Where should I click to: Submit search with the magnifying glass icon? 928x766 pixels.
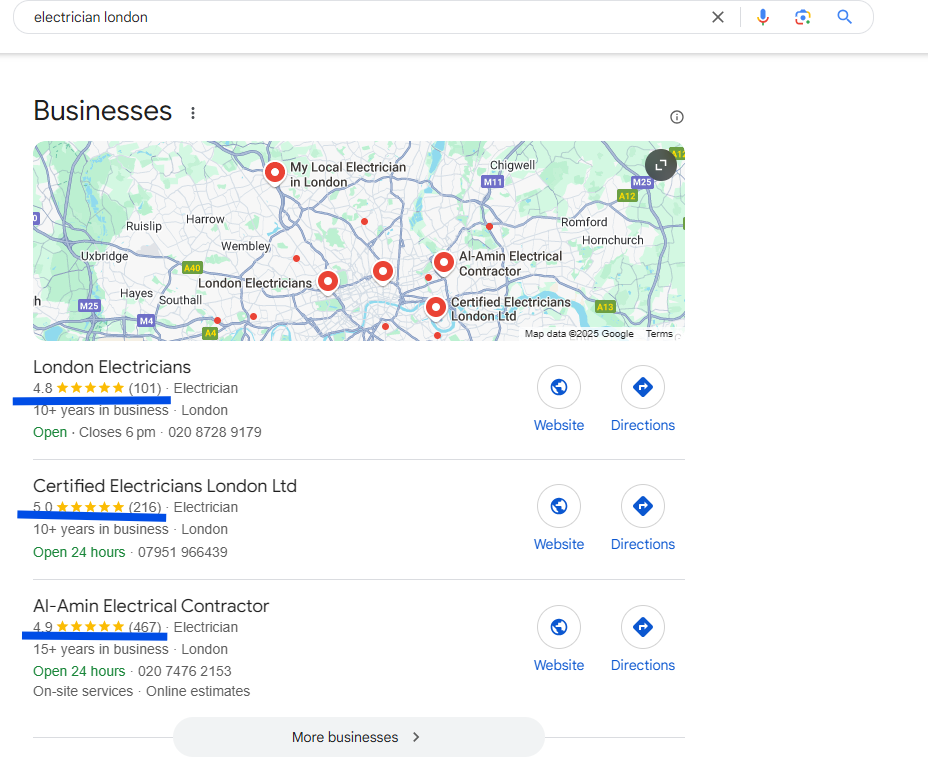(845, 17)
